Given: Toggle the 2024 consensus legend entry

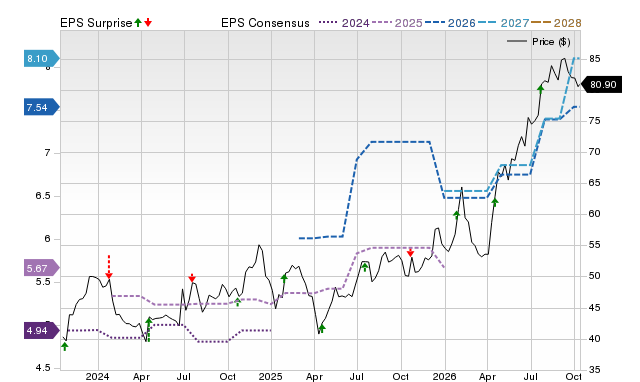Looking at the screenshot, I should (x=344, y=23).
